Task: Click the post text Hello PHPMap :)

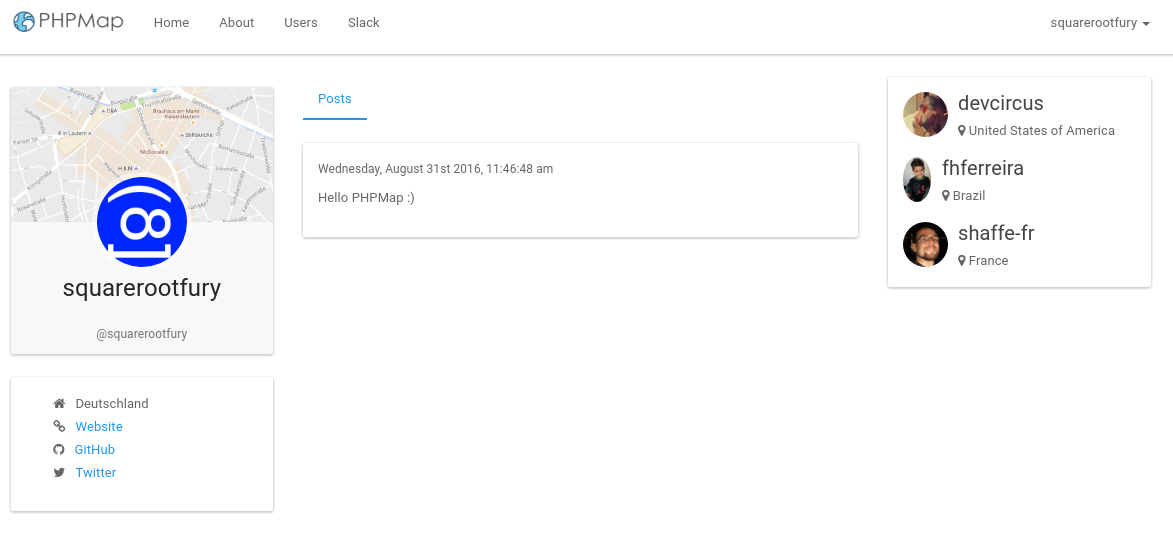Action: 366,198
